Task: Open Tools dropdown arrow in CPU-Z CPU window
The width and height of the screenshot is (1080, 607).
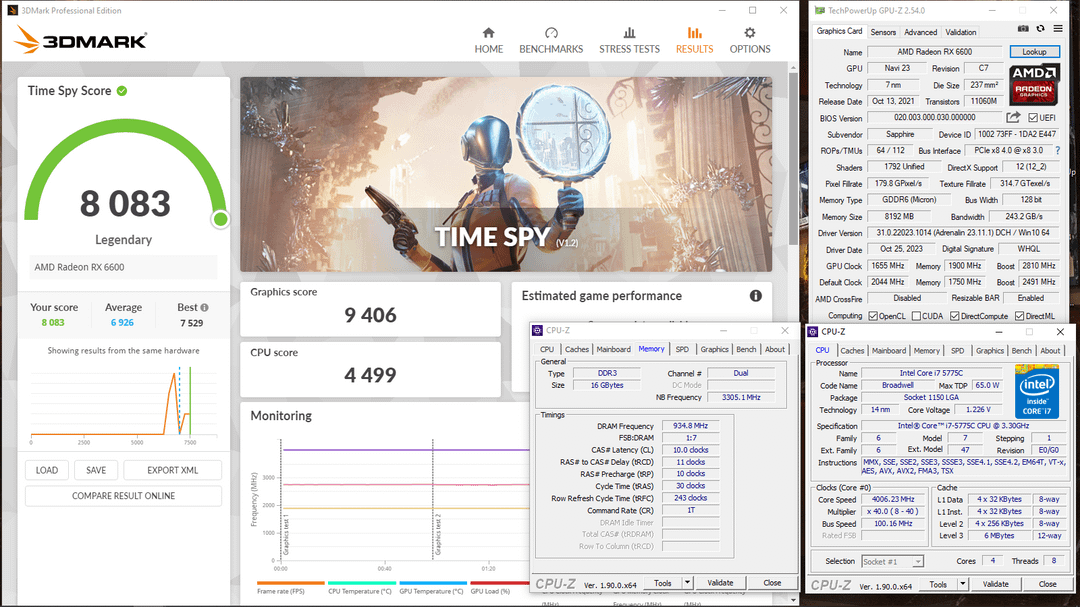Action: 962,584
